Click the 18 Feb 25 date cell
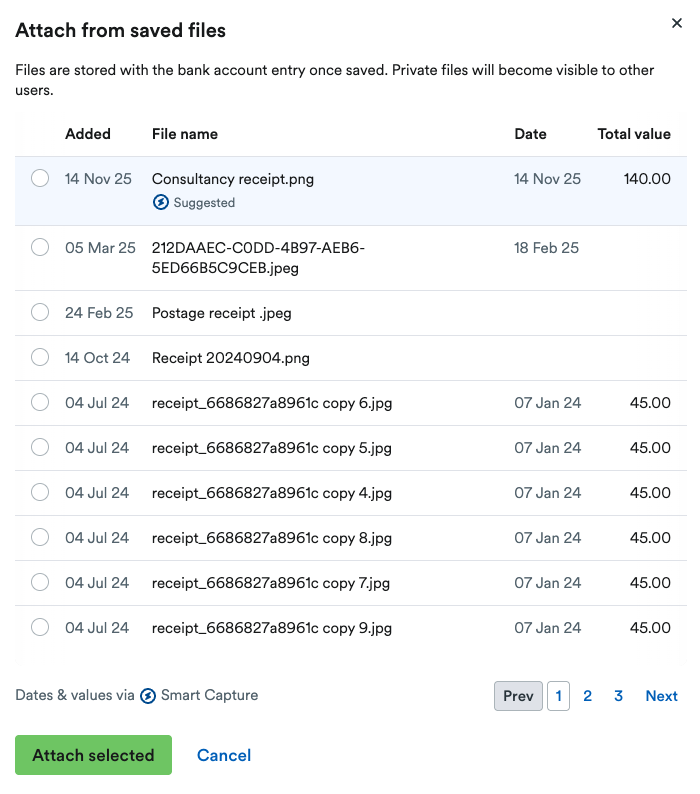The height and width of the screenshot is (794, 700). pyautogui.click(x=547, y=248)
